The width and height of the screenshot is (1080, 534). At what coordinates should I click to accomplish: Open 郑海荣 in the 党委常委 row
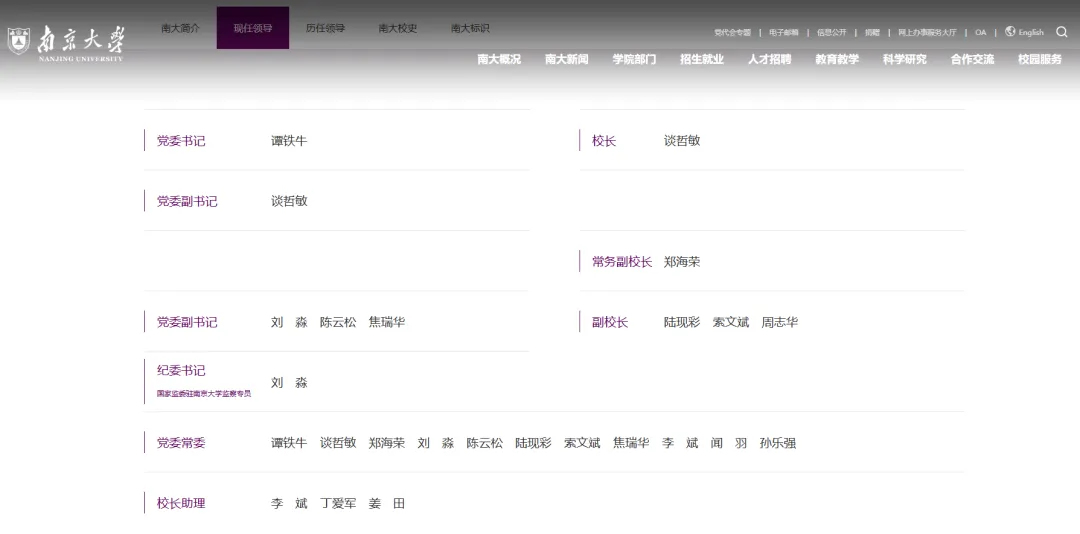coord(387,443)
